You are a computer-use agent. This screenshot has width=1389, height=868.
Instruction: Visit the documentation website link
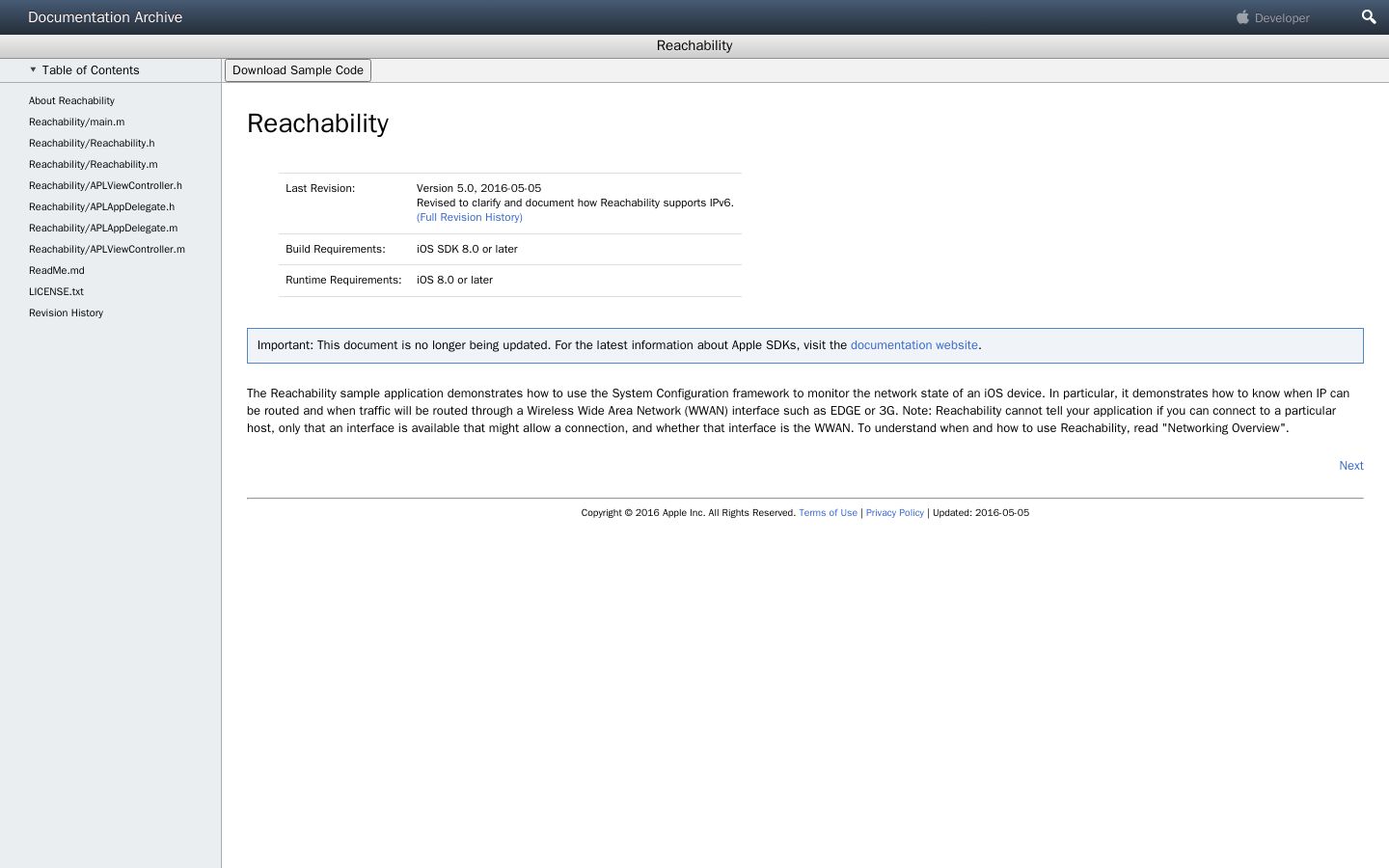point(914,345)
